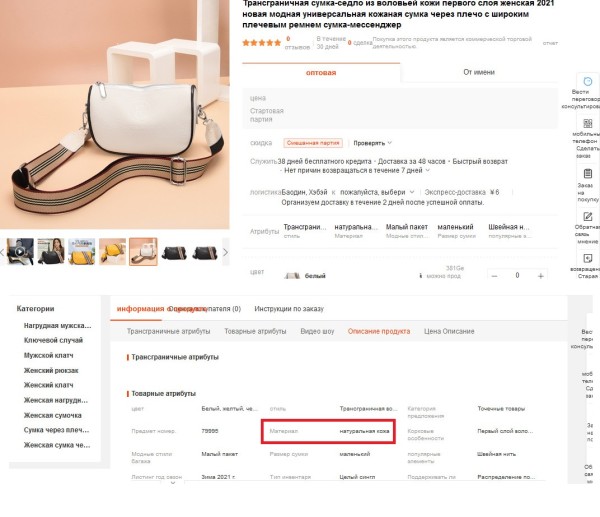Click the negotiation consult chat icon
Screen dimensions: 600x517
587,82
